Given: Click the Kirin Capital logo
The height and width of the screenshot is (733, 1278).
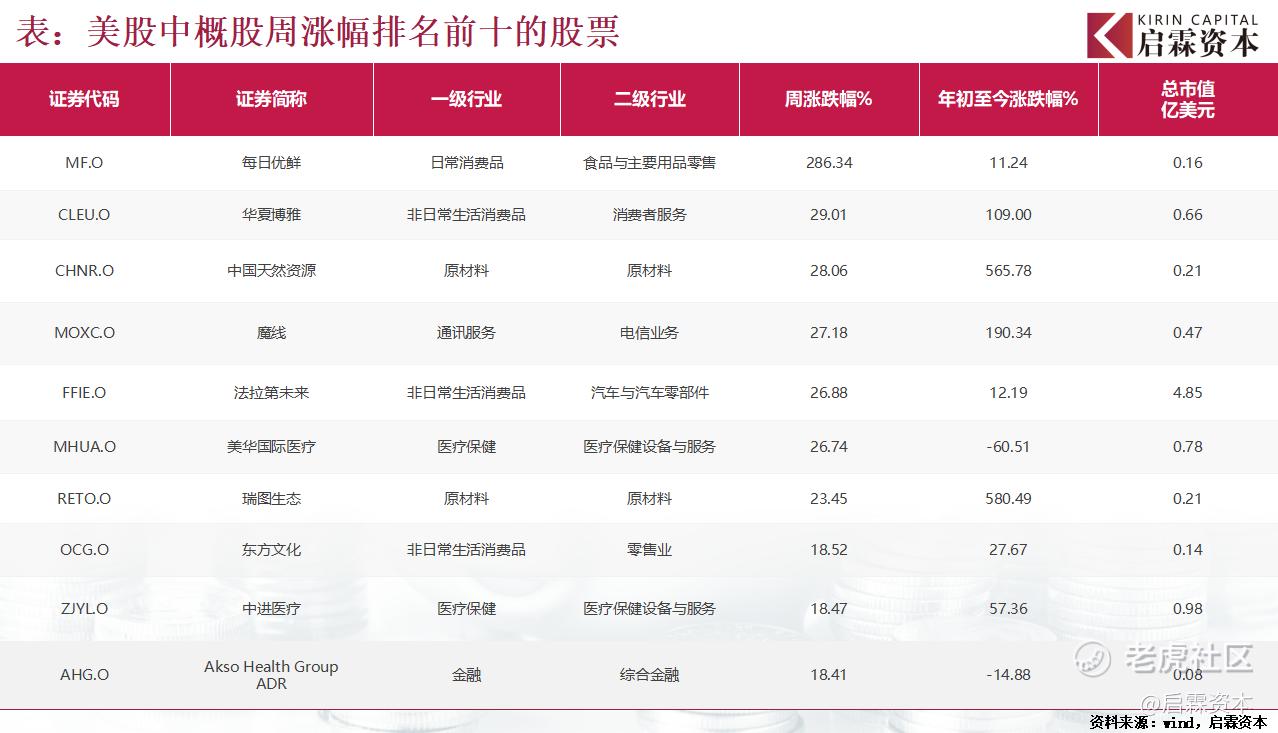Looking at the screenshot, I should [1172, 35].
